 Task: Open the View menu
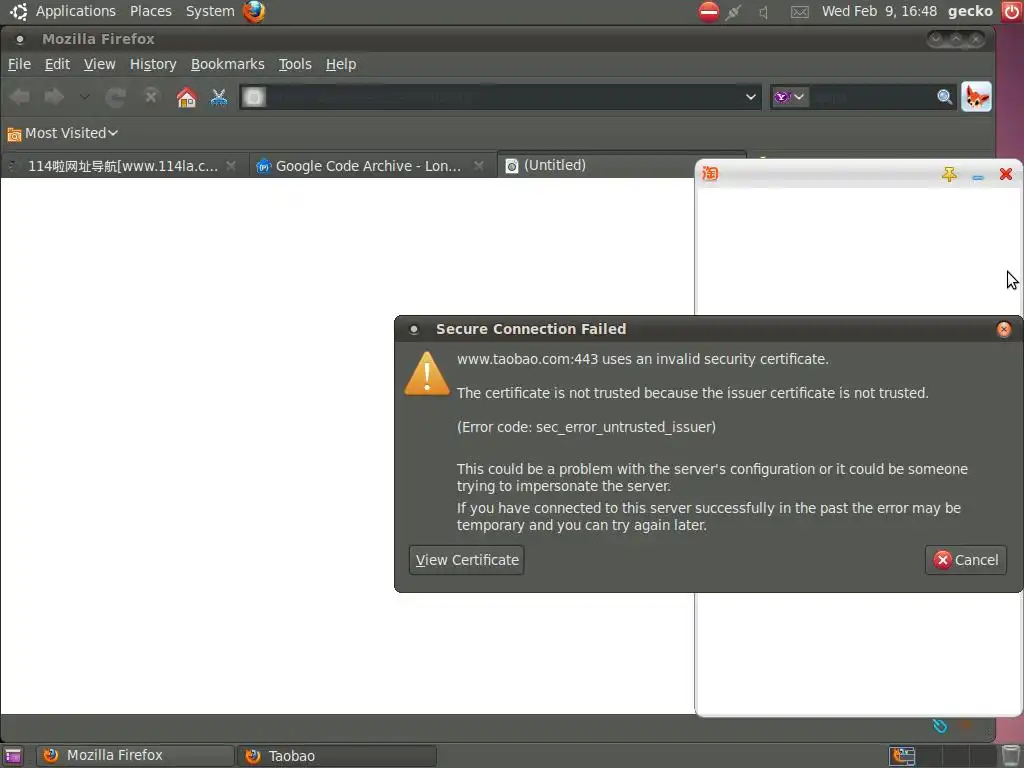point(99,64)
